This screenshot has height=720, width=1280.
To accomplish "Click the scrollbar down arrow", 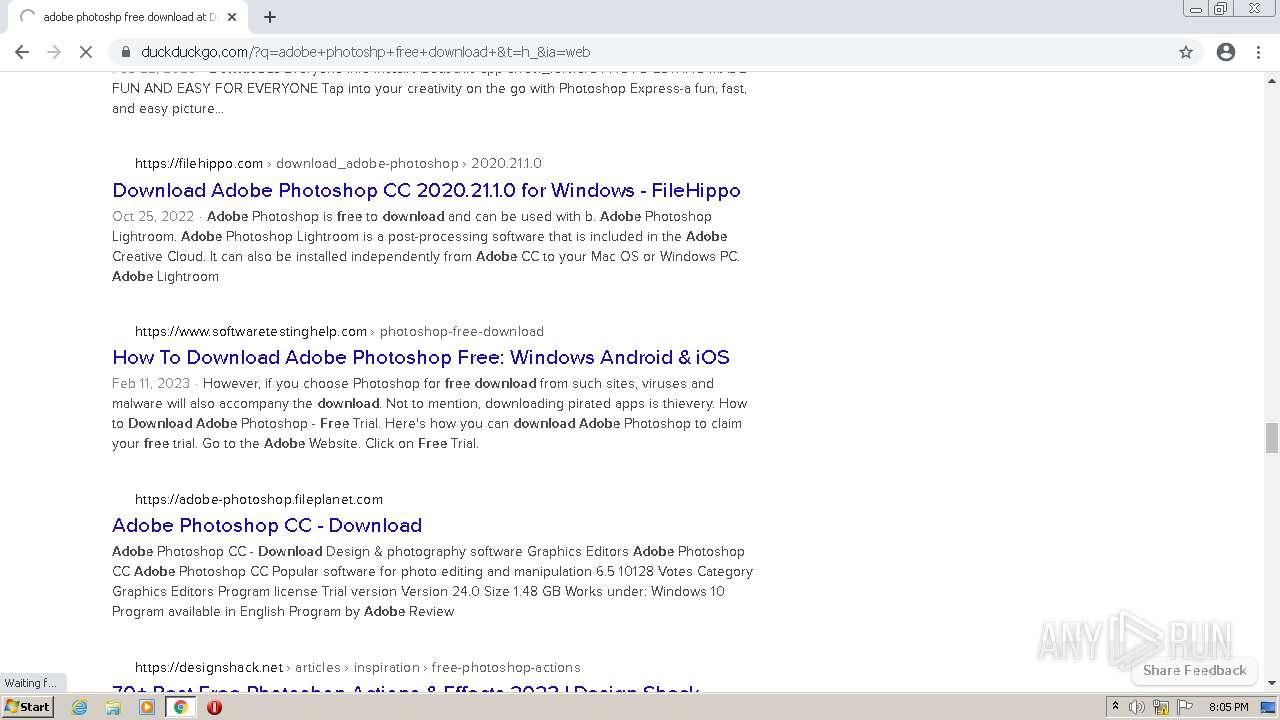I will pos(1272,683).
